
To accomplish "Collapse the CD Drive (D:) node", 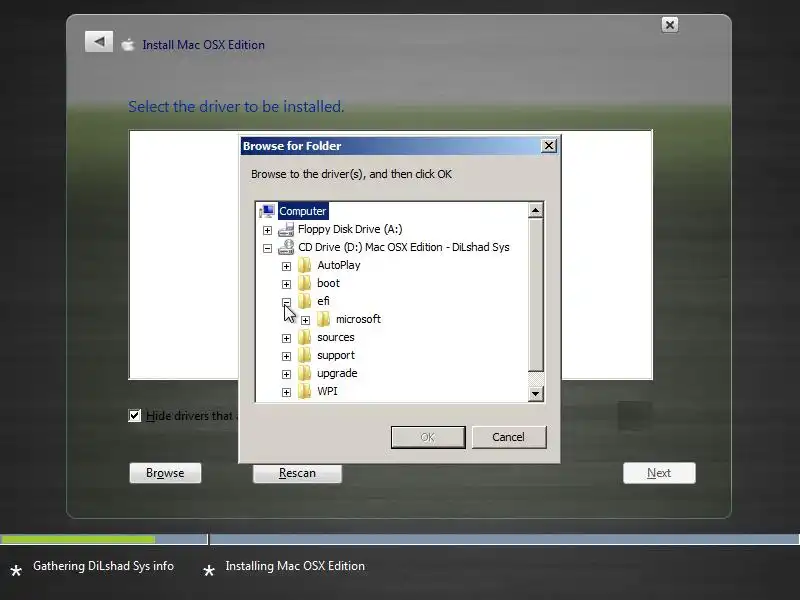I will point(267,248).
